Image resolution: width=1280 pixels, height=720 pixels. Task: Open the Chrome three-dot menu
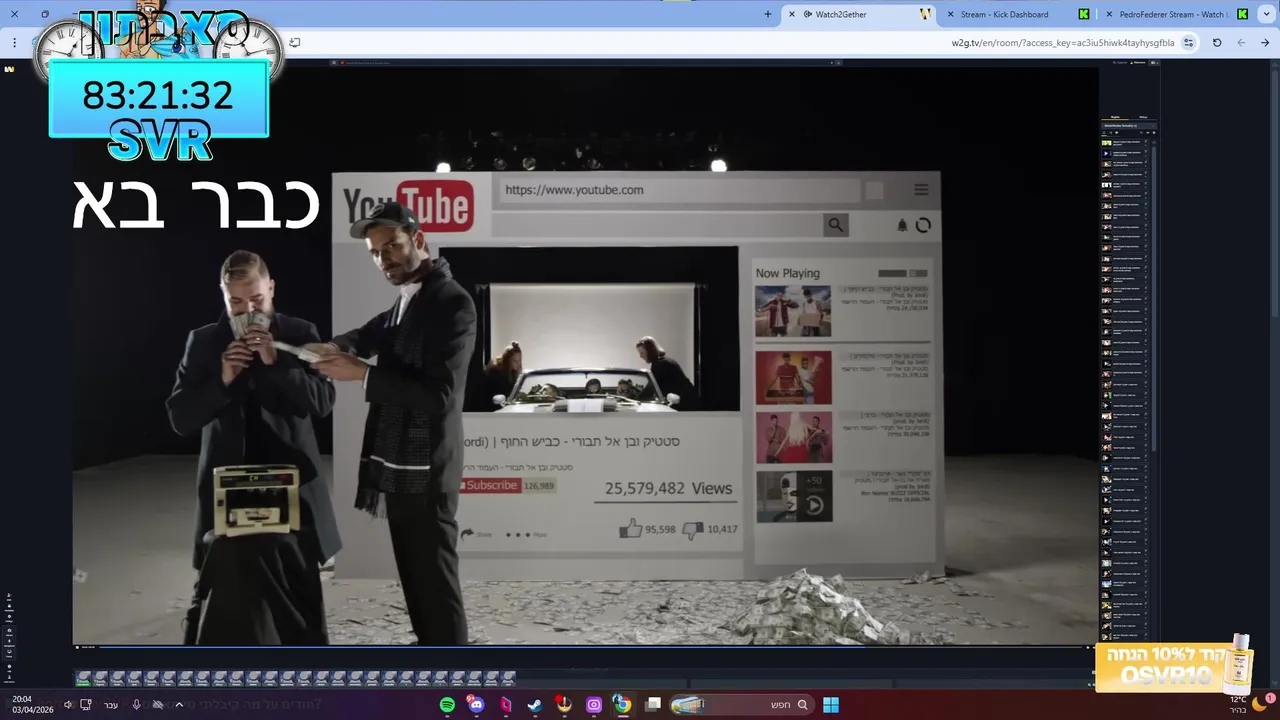point(14,43)
